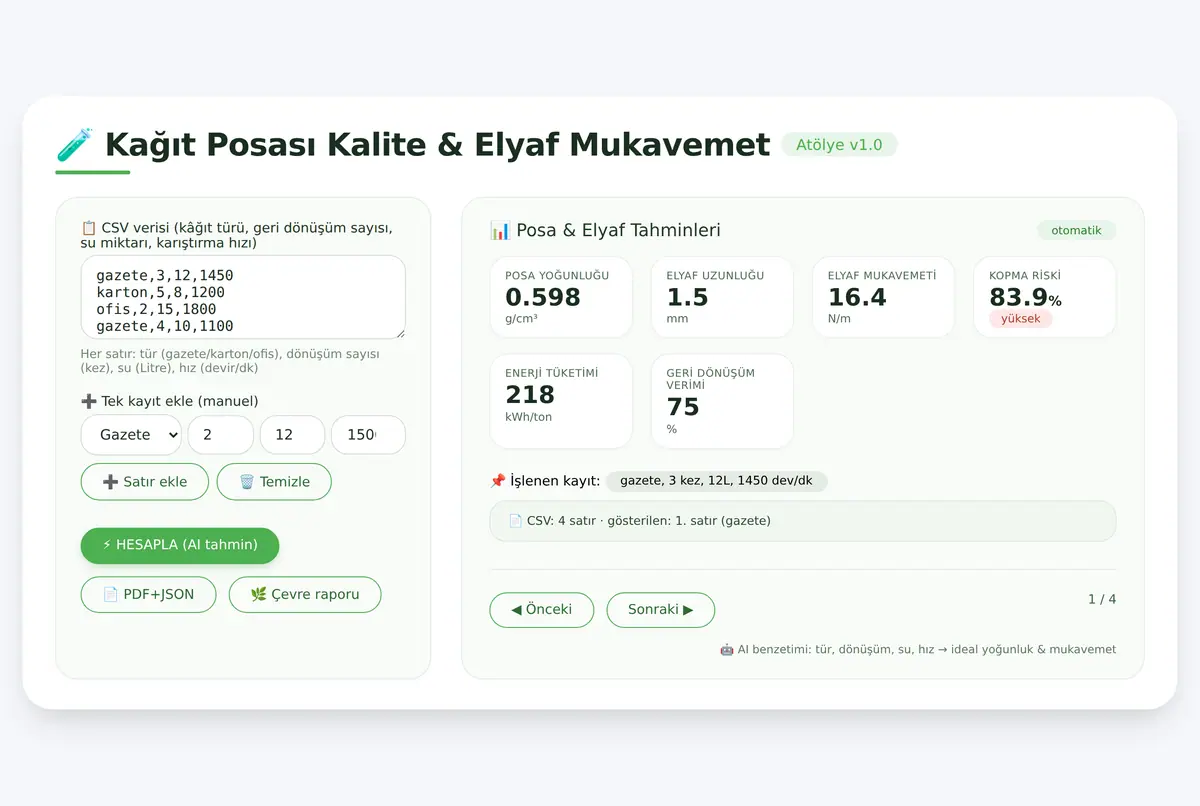Click the robot icon in AI benzetimi note
Viewport: 1200px width, 806px height.
[727, 649]
